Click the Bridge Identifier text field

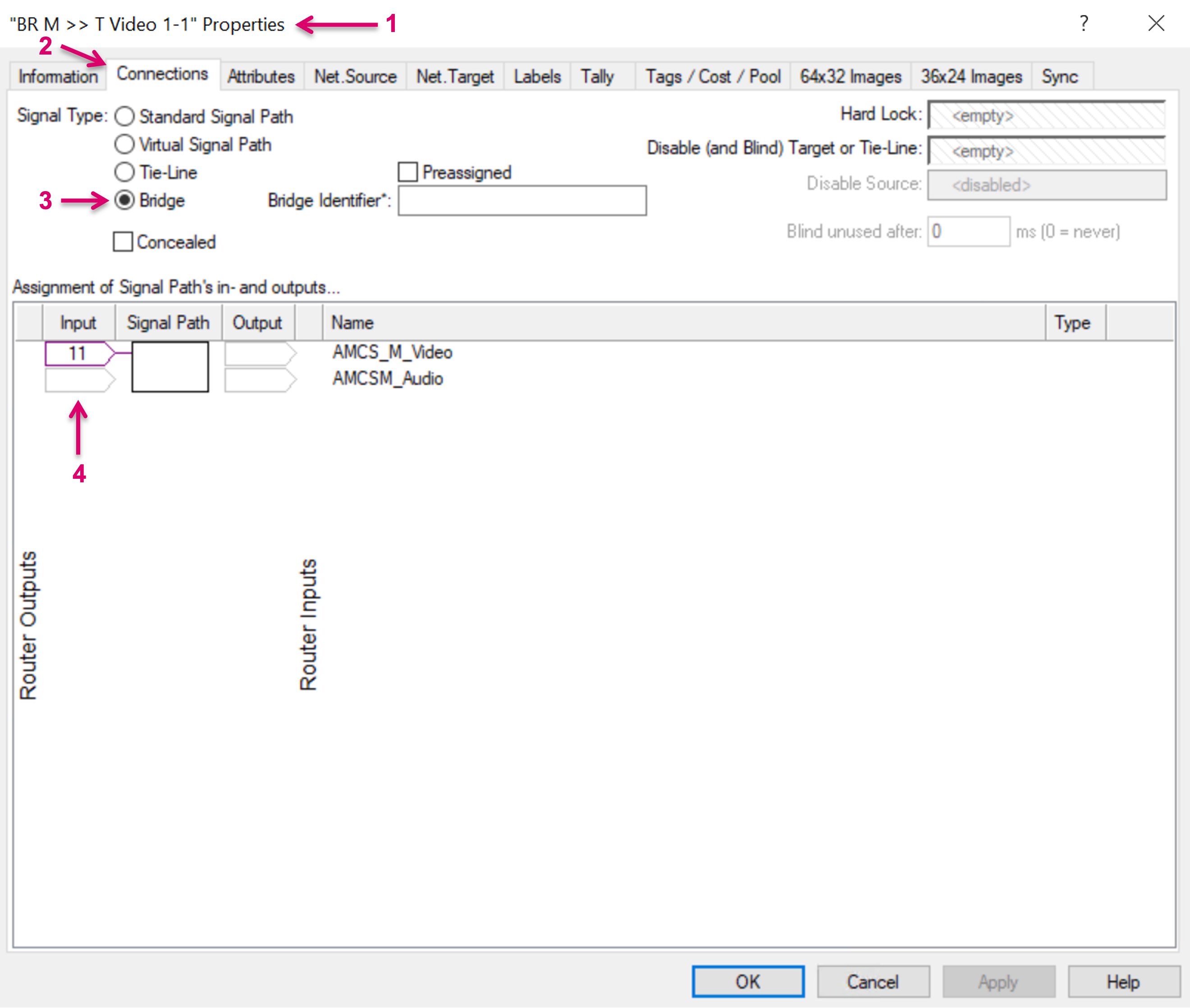pyautogui.click(x=522, y=201)
